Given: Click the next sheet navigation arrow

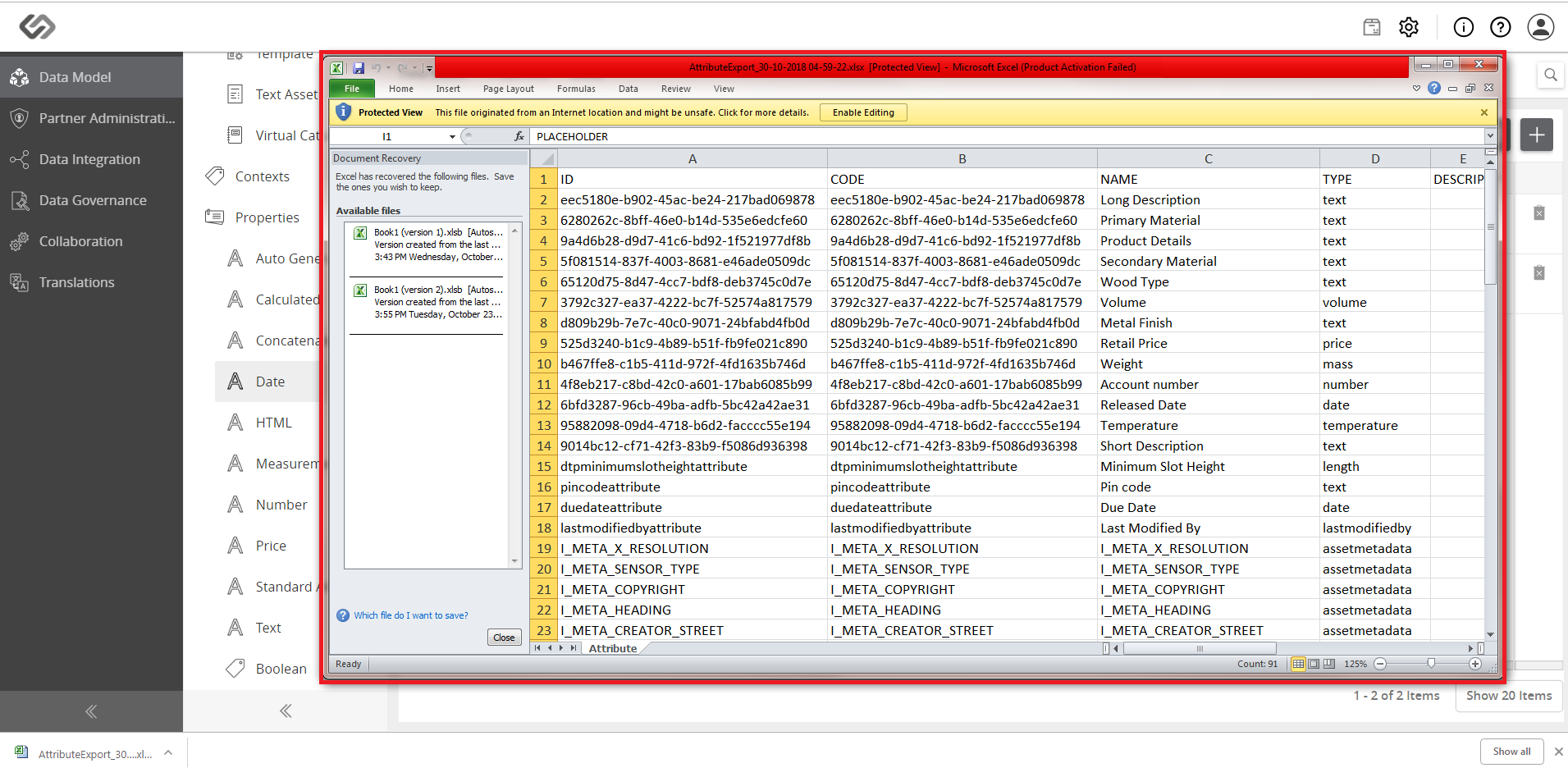Looking at the screenshot, I should point(562,648).
